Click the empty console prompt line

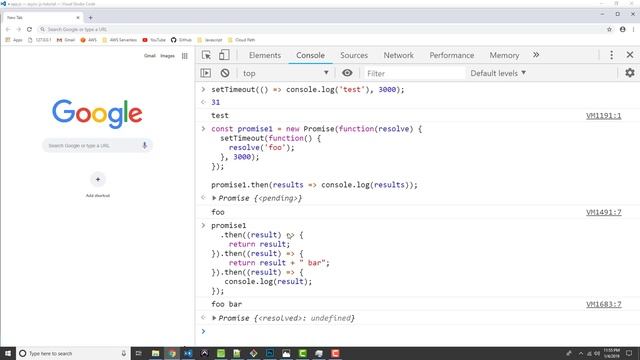coord(418,331)
